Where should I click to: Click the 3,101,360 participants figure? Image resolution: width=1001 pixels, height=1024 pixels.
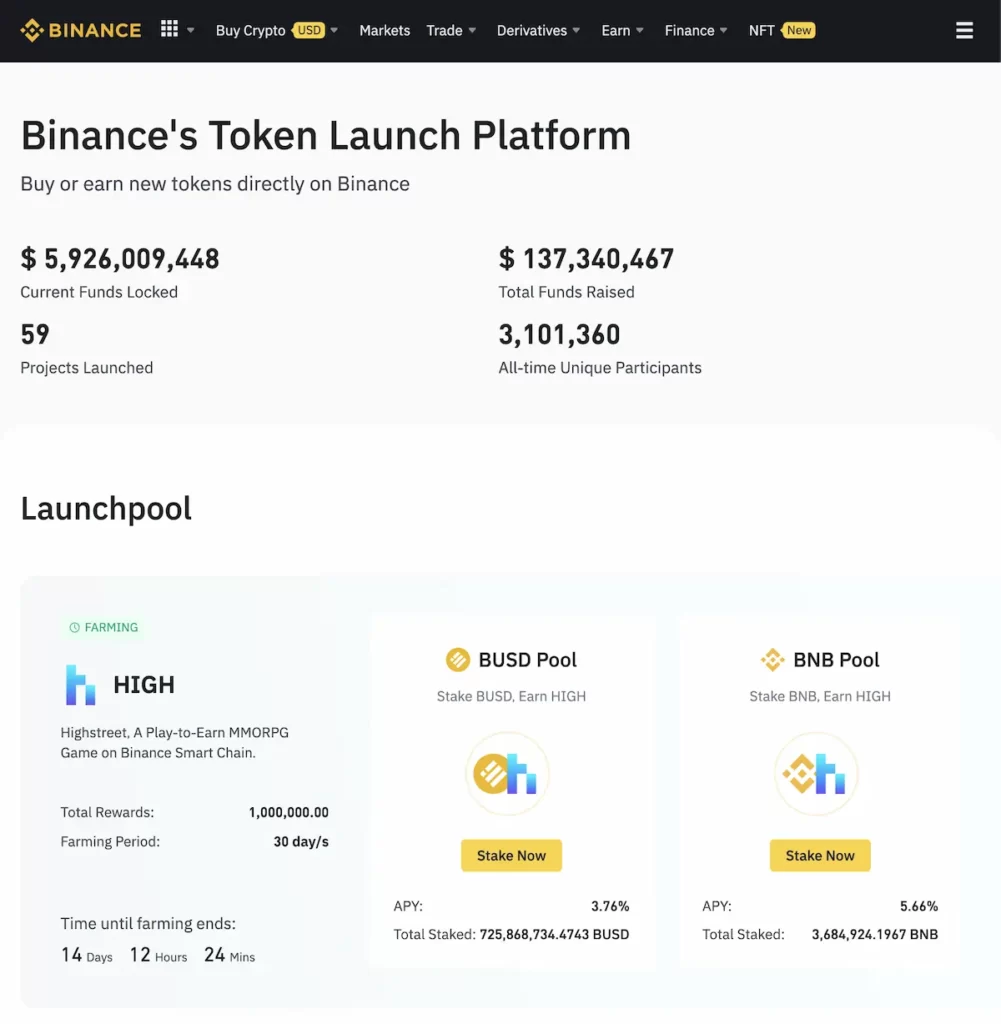point(560,334)
